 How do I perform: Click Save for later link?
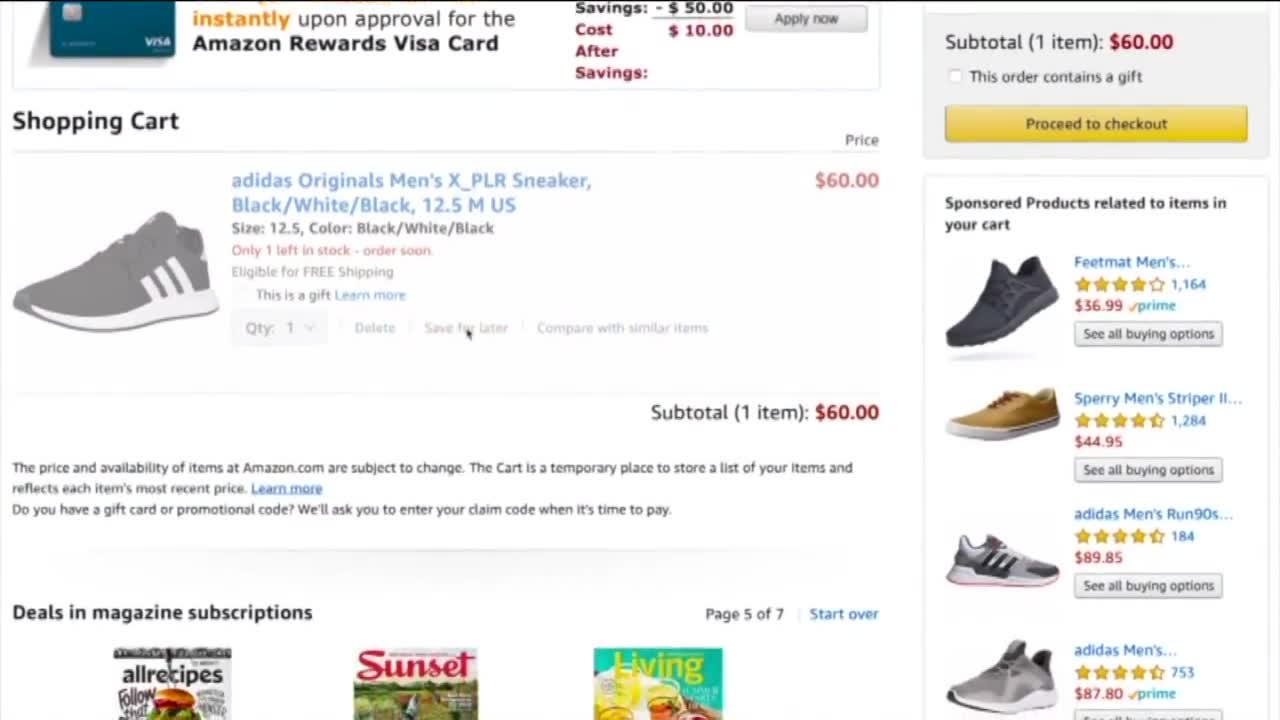pos(466,328)
